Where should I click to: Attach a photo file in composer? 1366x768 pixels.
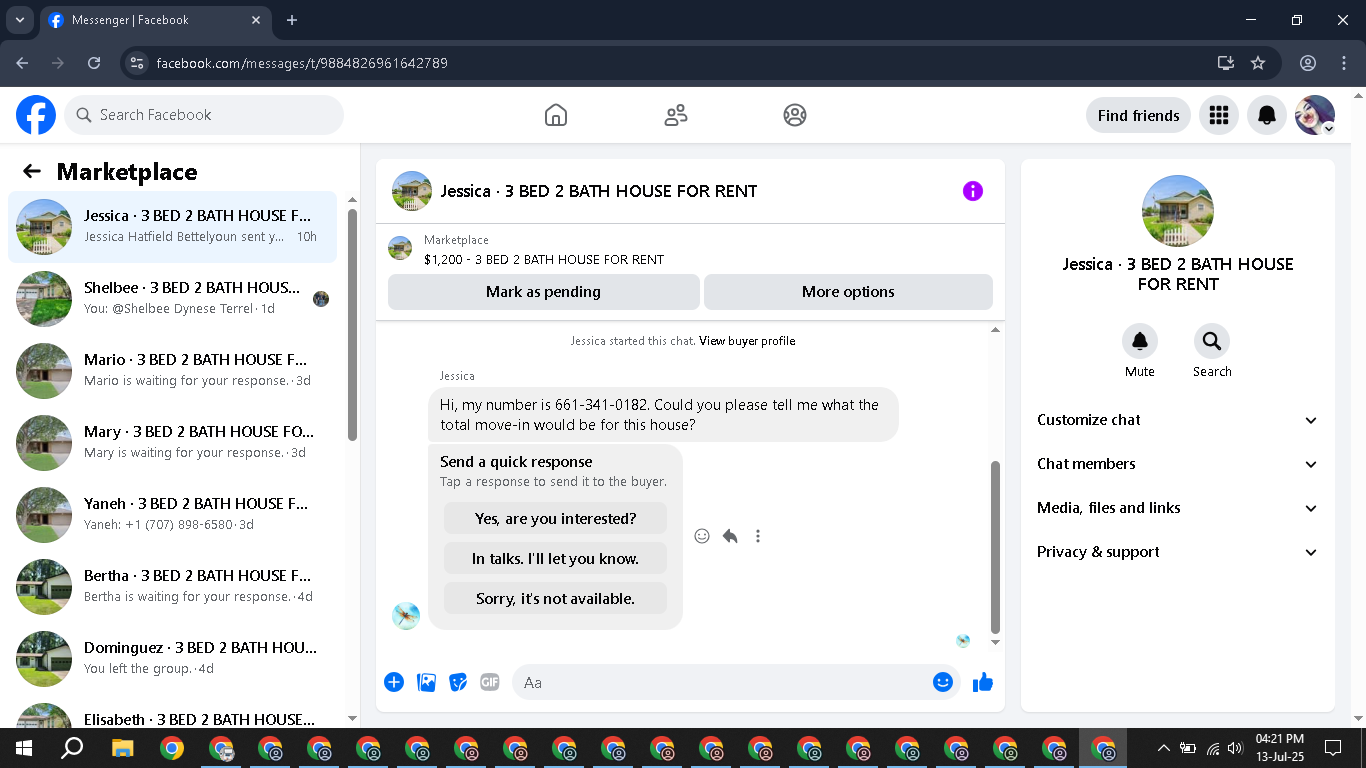426,682
